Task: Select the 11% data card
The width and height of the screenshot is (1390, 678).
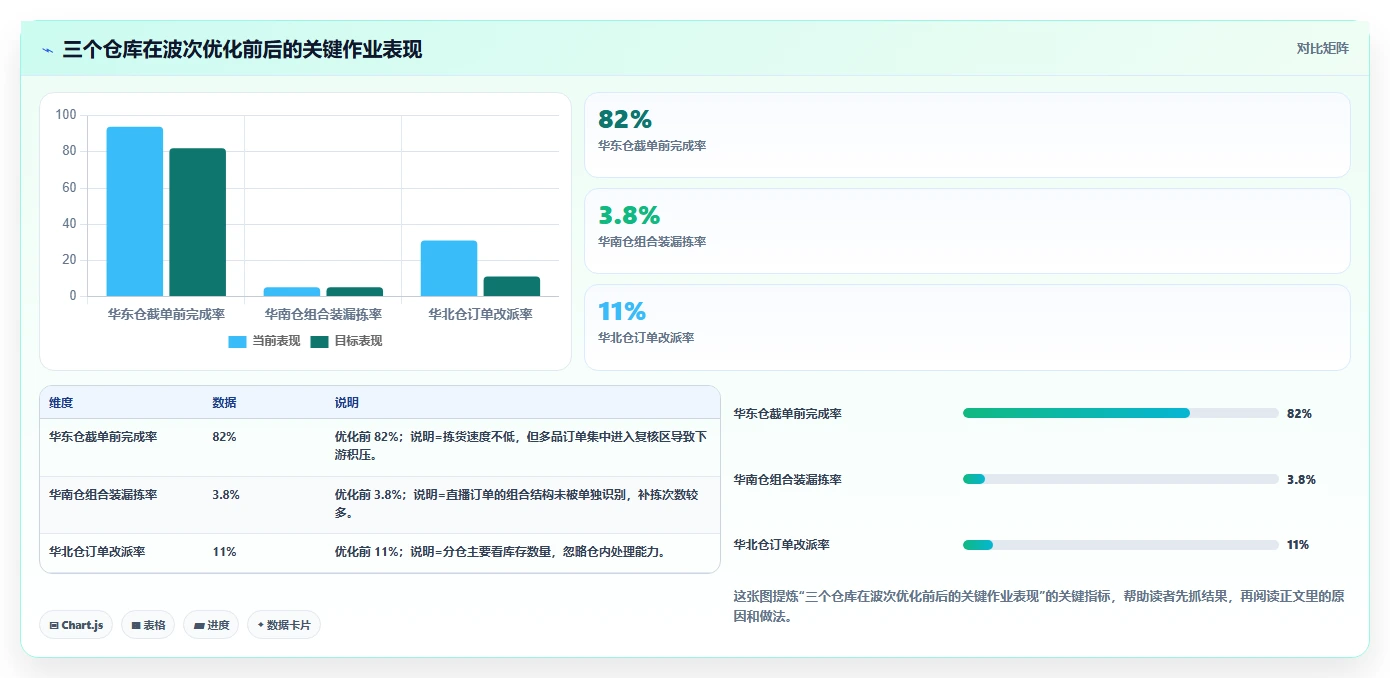Action: 967,327
